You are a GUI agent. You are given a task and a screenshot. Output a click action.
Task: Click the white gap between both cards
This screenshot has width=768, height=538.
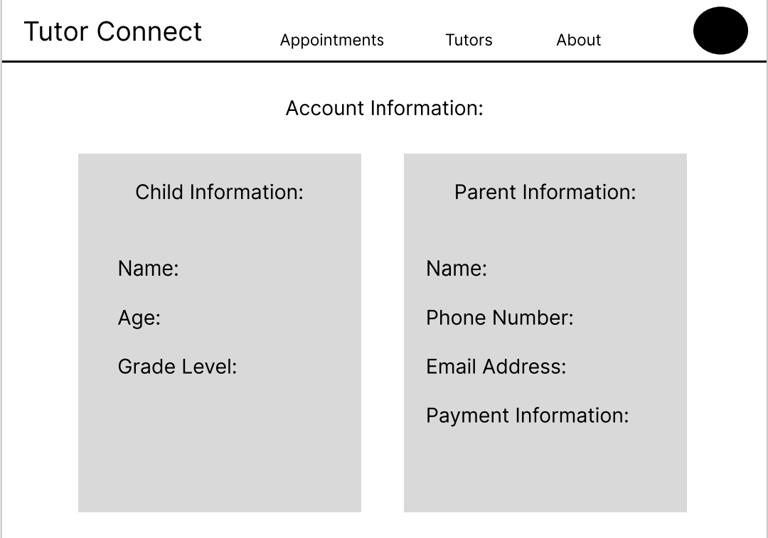tap(382, 330)
